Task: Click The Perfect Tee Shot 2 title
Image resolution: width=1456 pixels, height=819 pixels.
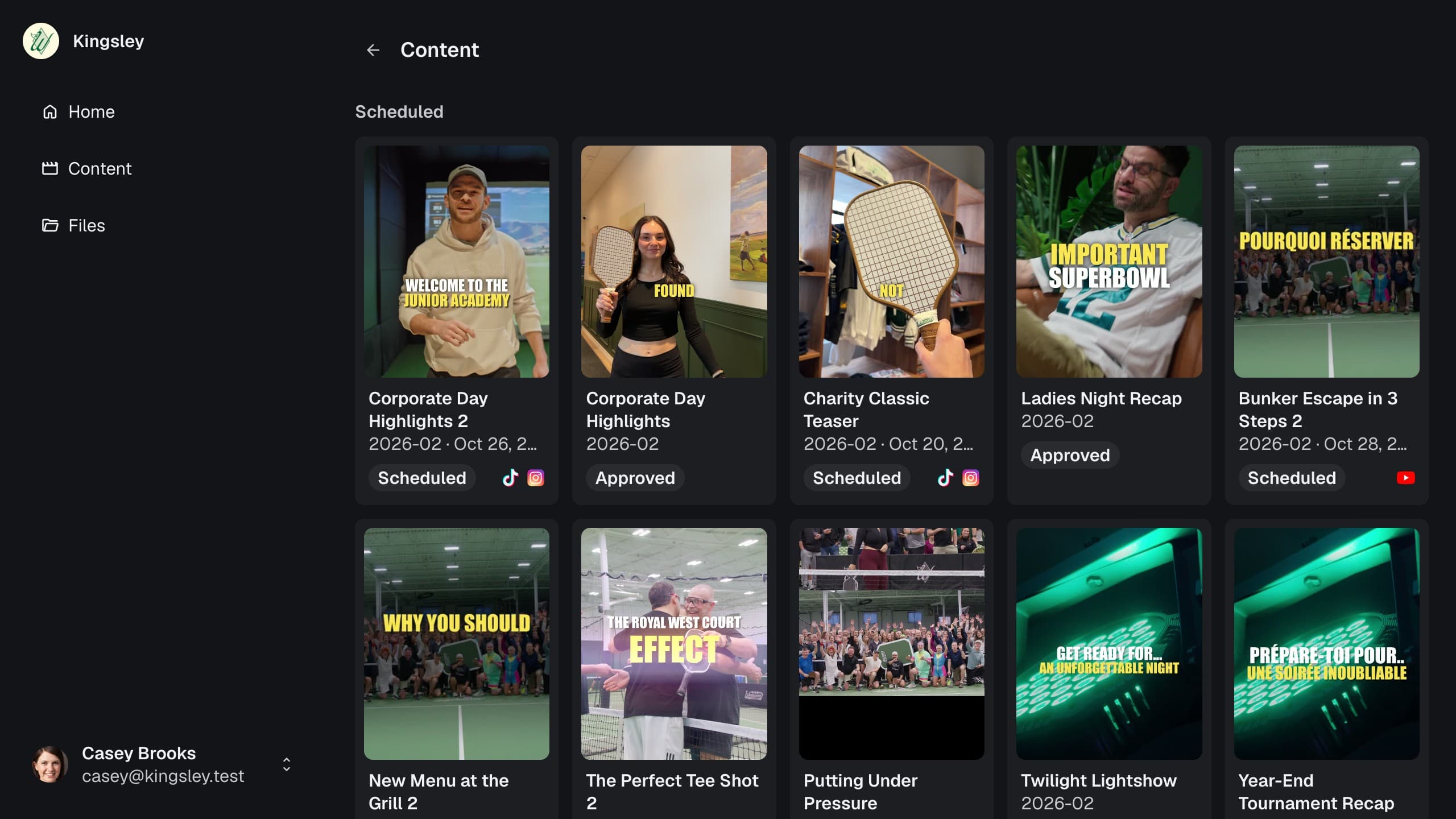Action: 672,792
